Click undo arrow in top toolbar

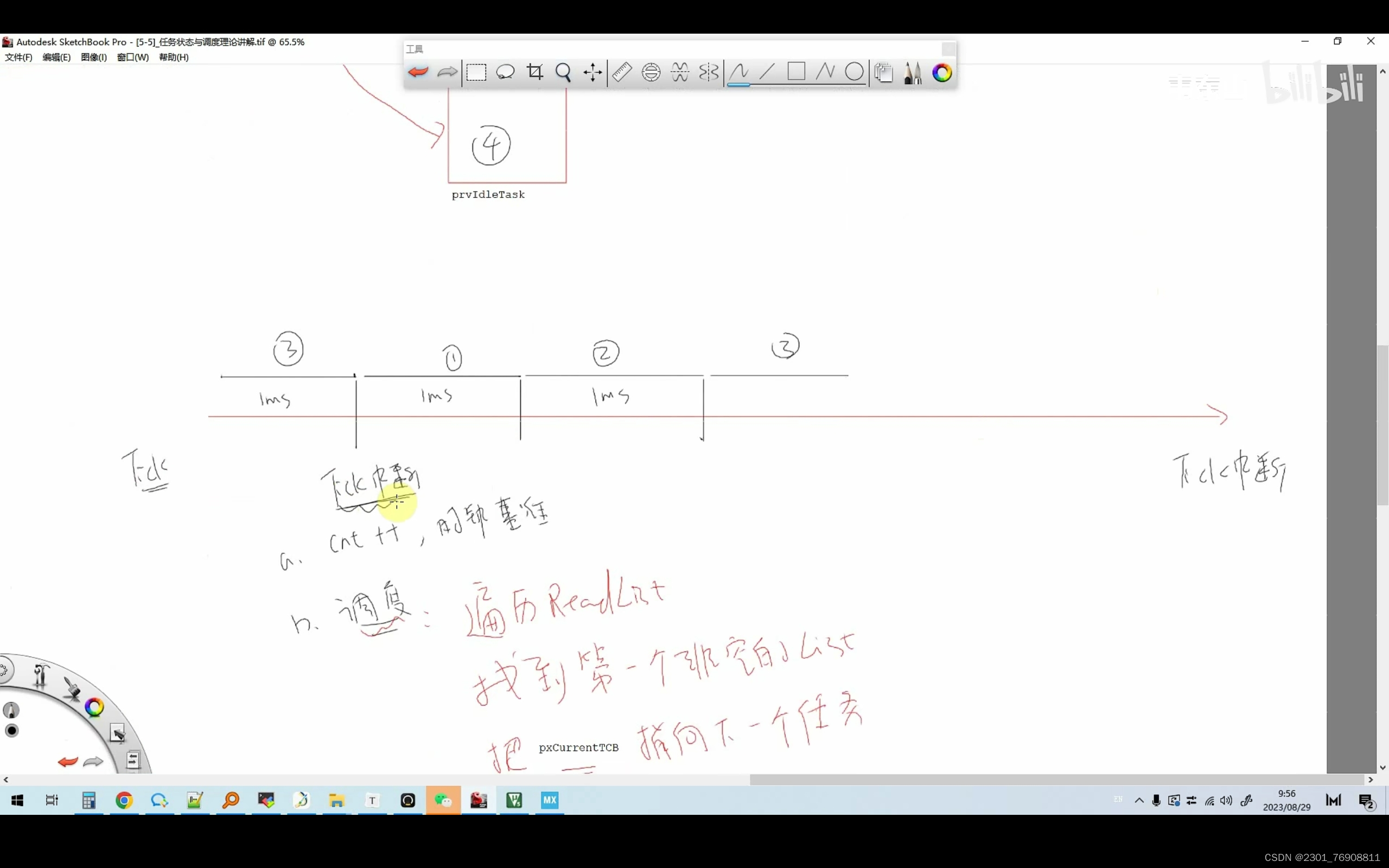point(418,72)
